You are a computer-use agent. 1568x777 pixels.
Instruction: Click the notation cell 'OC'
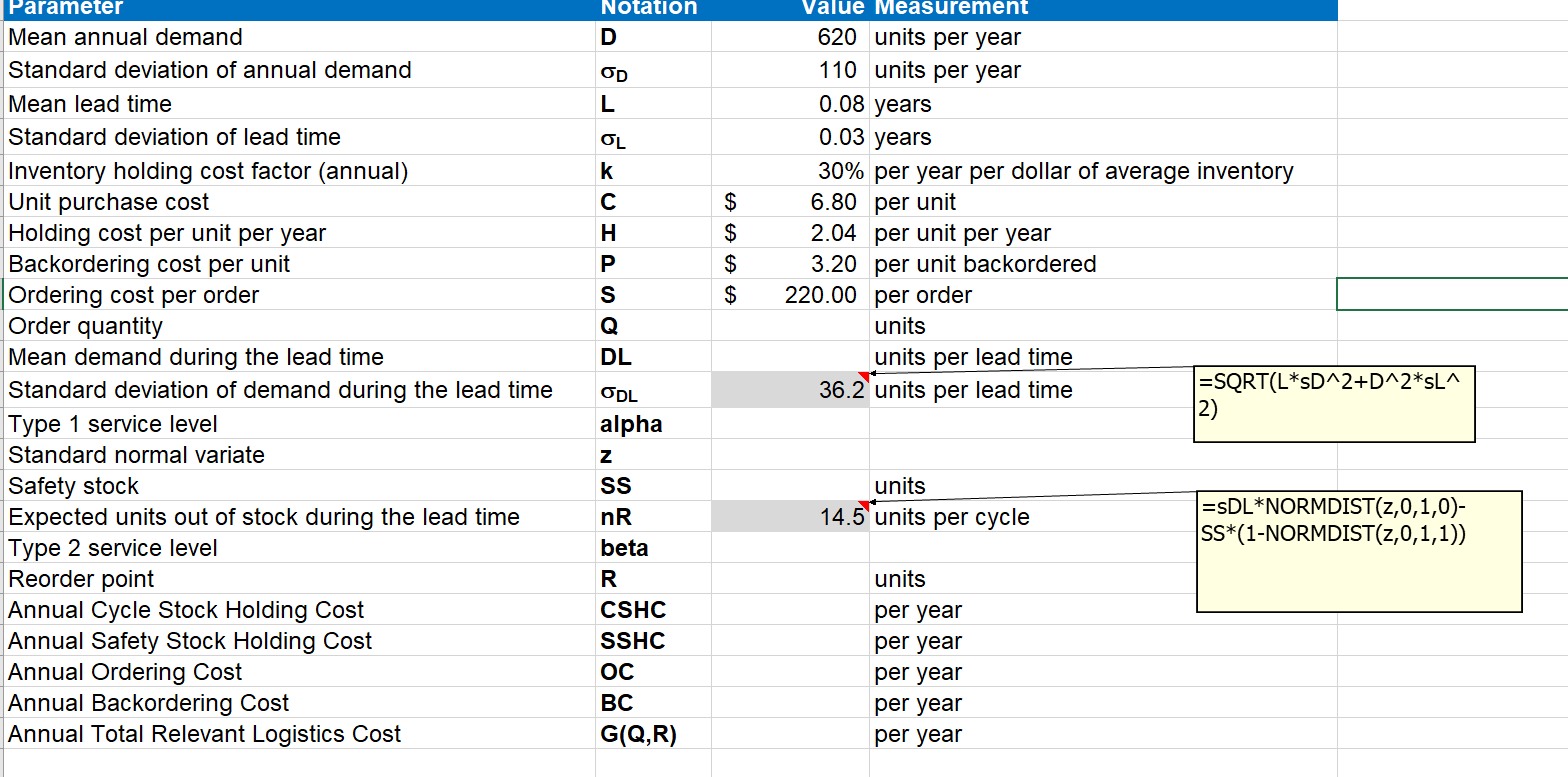coord(653,672)
